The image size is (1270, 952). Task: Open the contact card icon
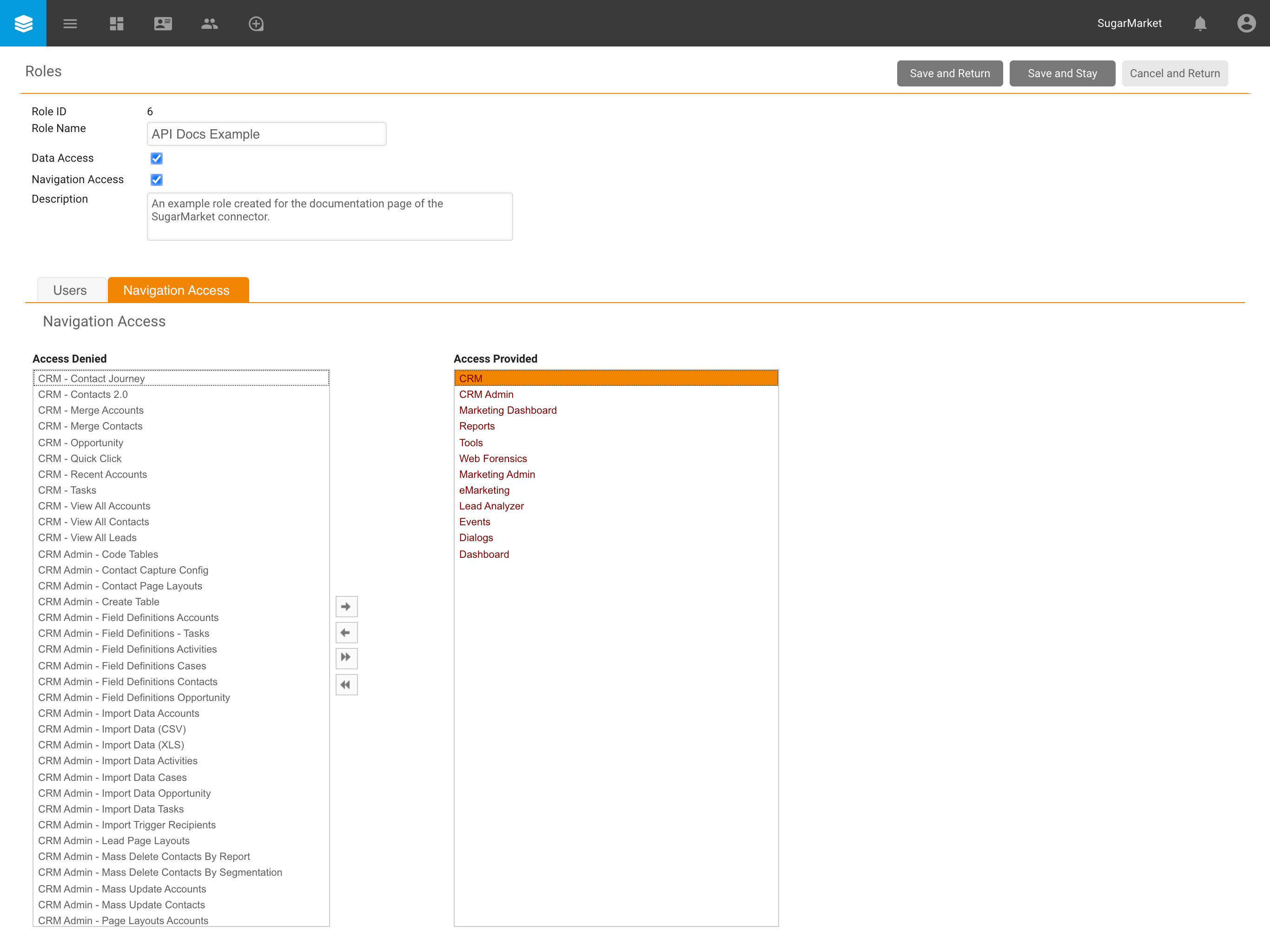163,23
